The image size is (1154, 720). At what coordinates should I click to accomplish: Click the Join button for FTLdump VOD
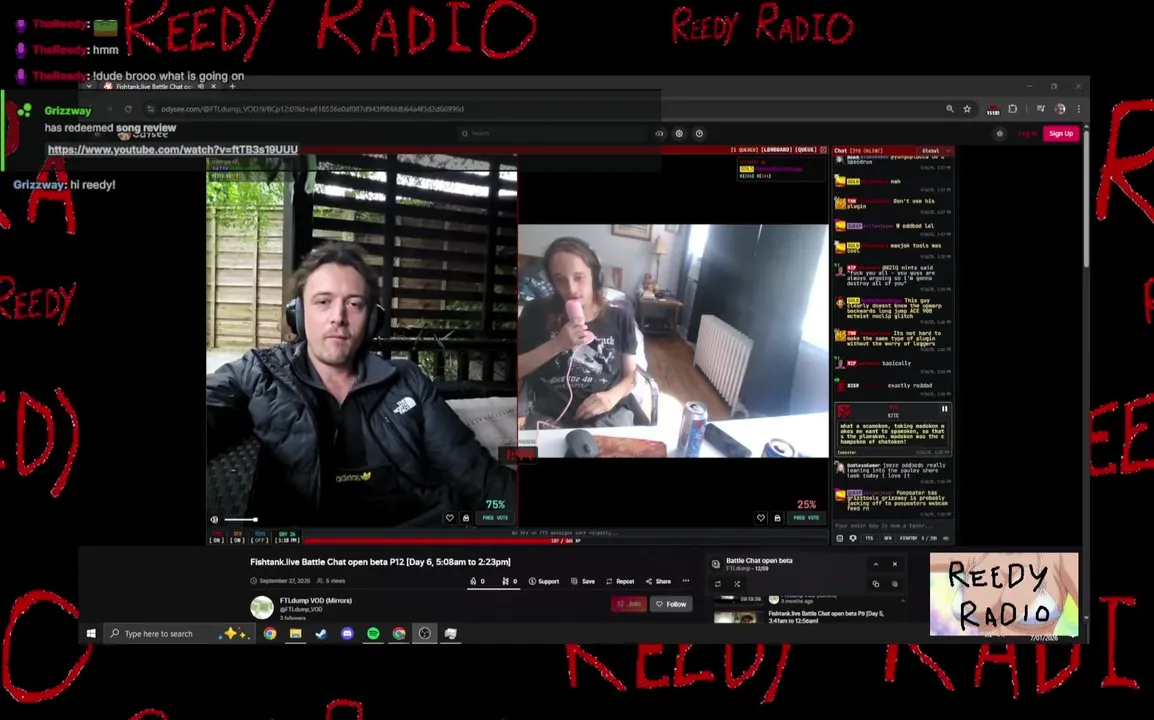629,604
